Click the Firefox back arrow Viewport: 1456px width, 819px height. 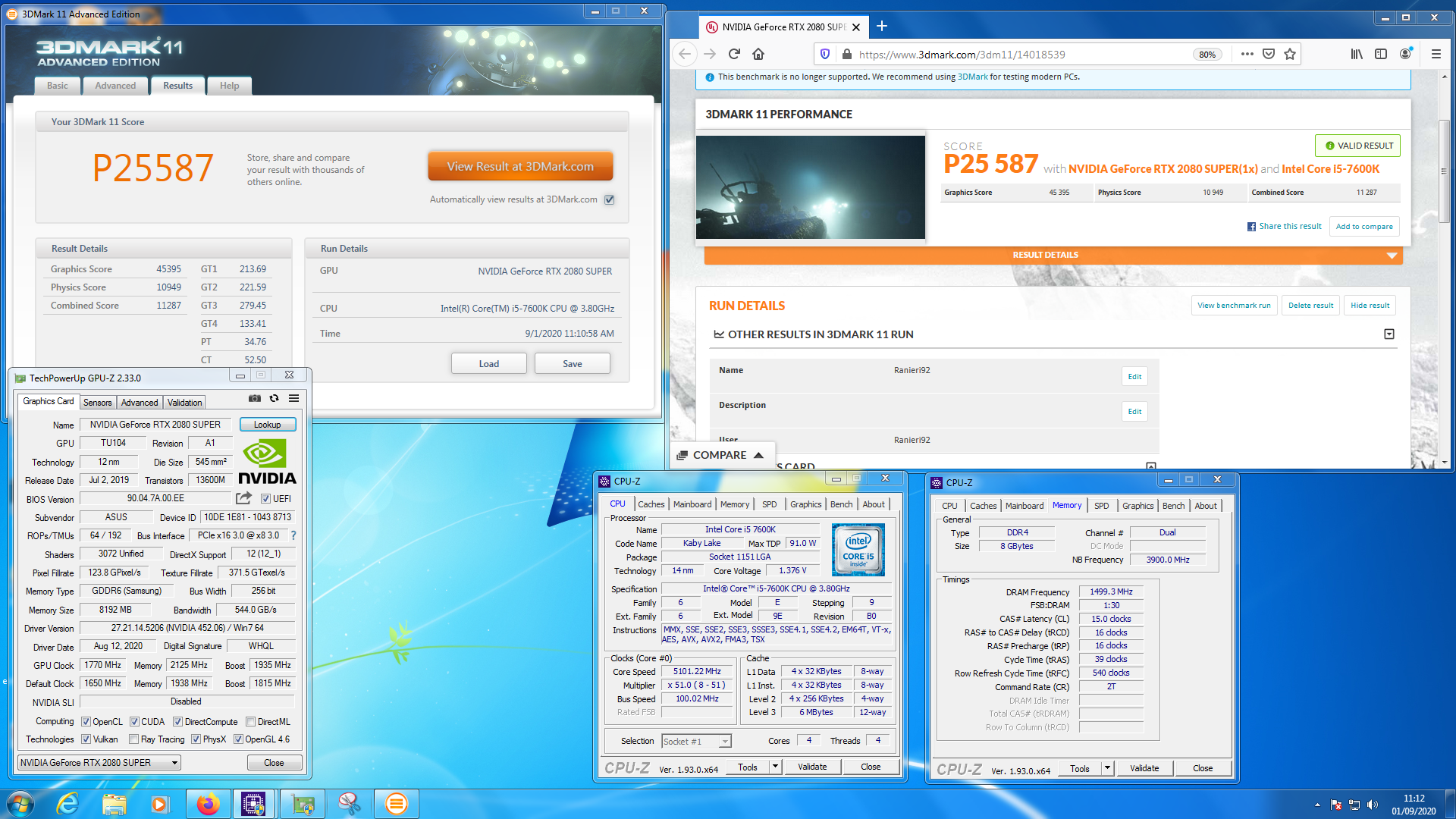(x=685, y=54)
